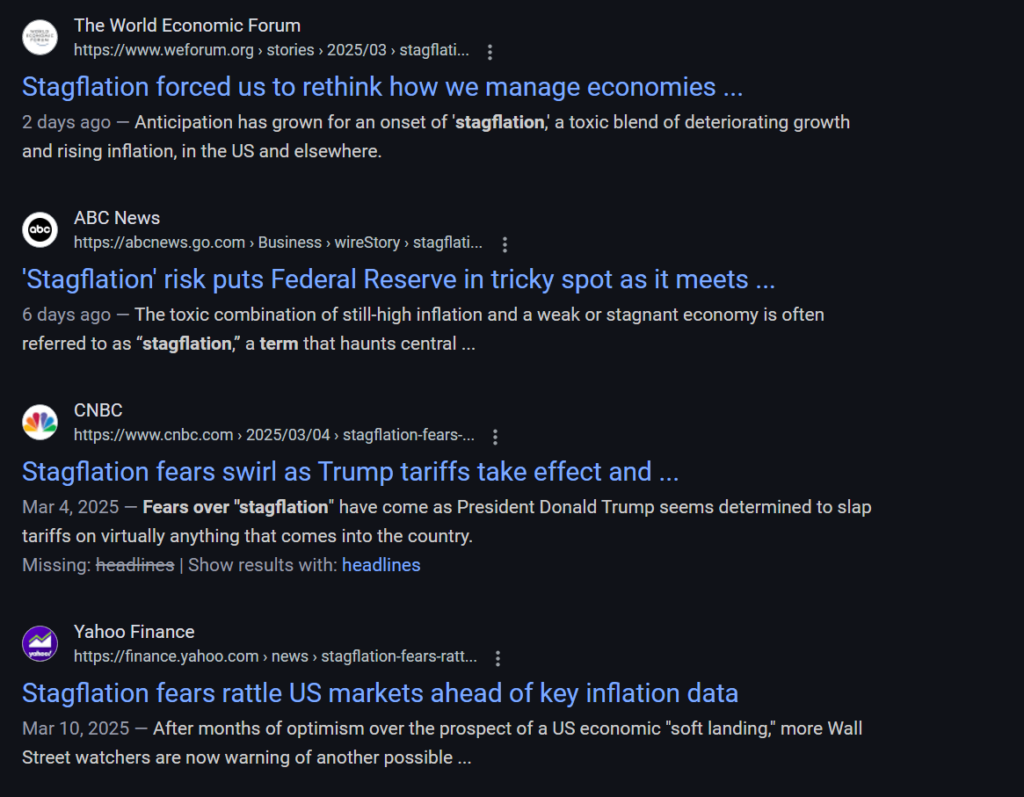Open 'Stagflation fears swirl as Trump tariffs' link
Viewport: 1024px width, 797px height.
pyautogui.click(x=350, y=472)
